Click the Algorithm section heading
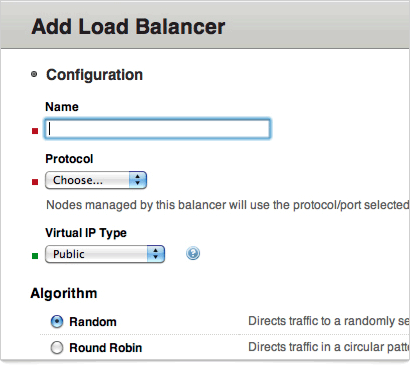The height and width of the screenshot is (365, 410). 64,294
